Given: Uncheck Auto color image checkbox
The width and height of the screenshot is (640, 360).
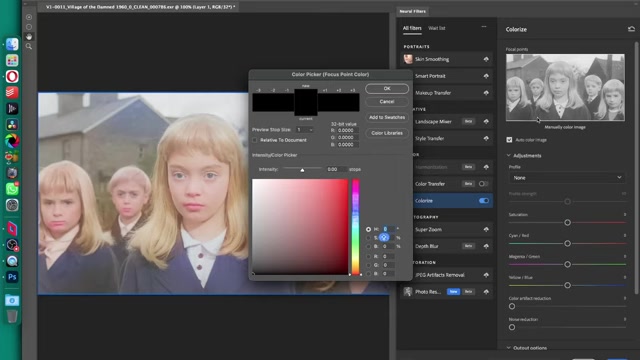Looking at the screenshot, I should point(509,140).
